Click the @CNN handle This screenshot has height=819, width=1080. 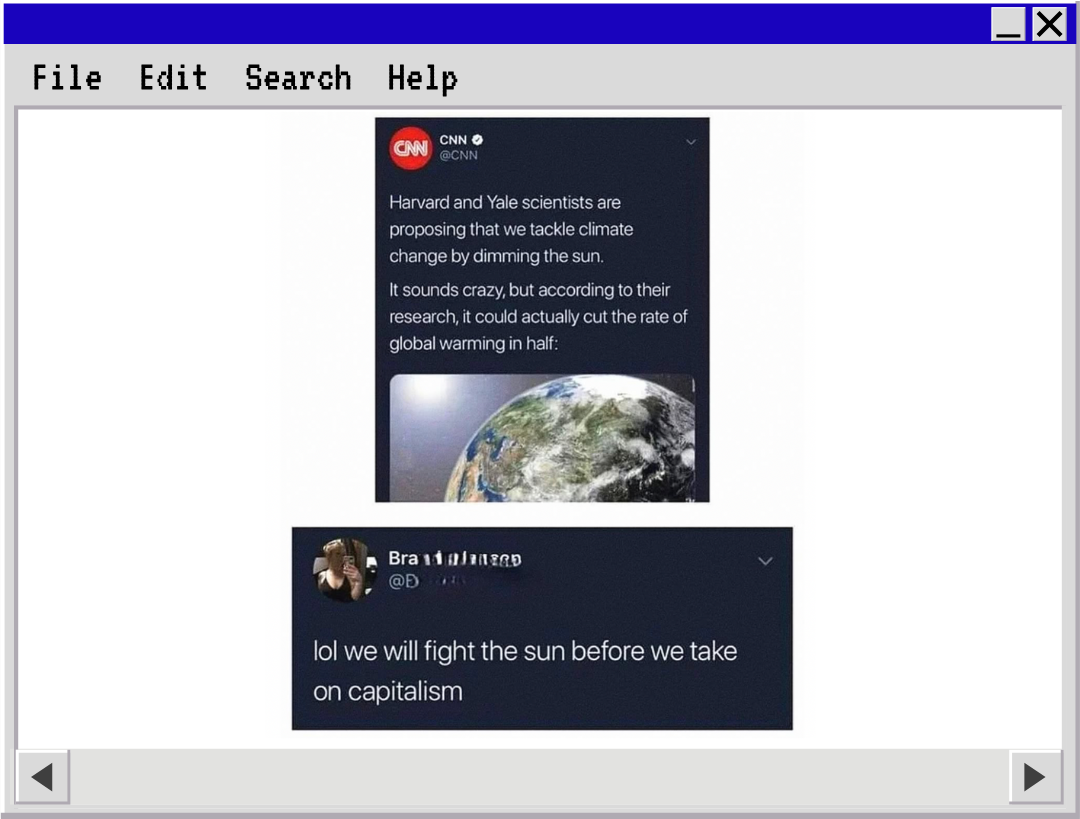click(x=459, y=155)
